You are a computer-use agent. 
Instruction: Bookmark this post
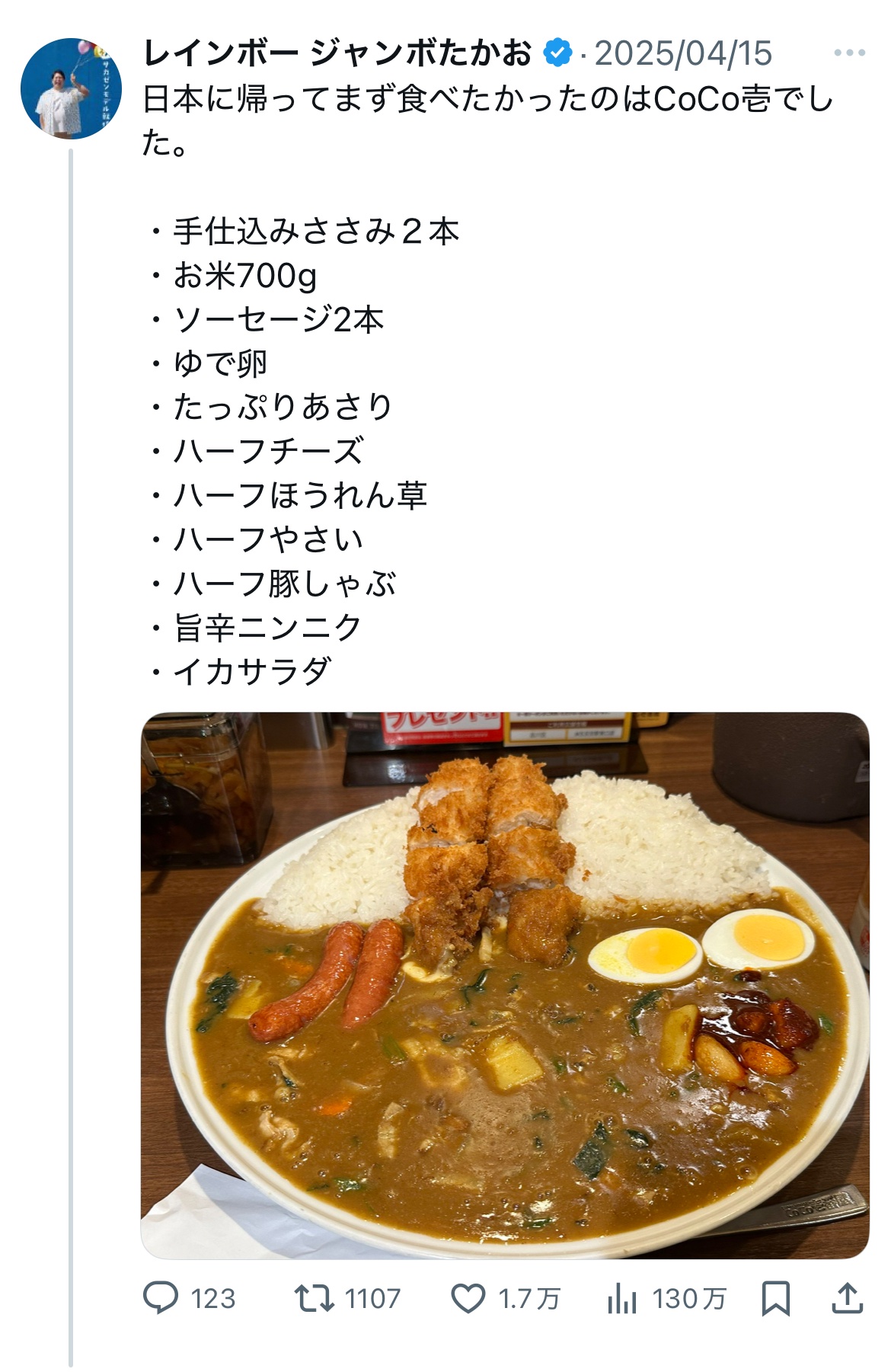776,1298
